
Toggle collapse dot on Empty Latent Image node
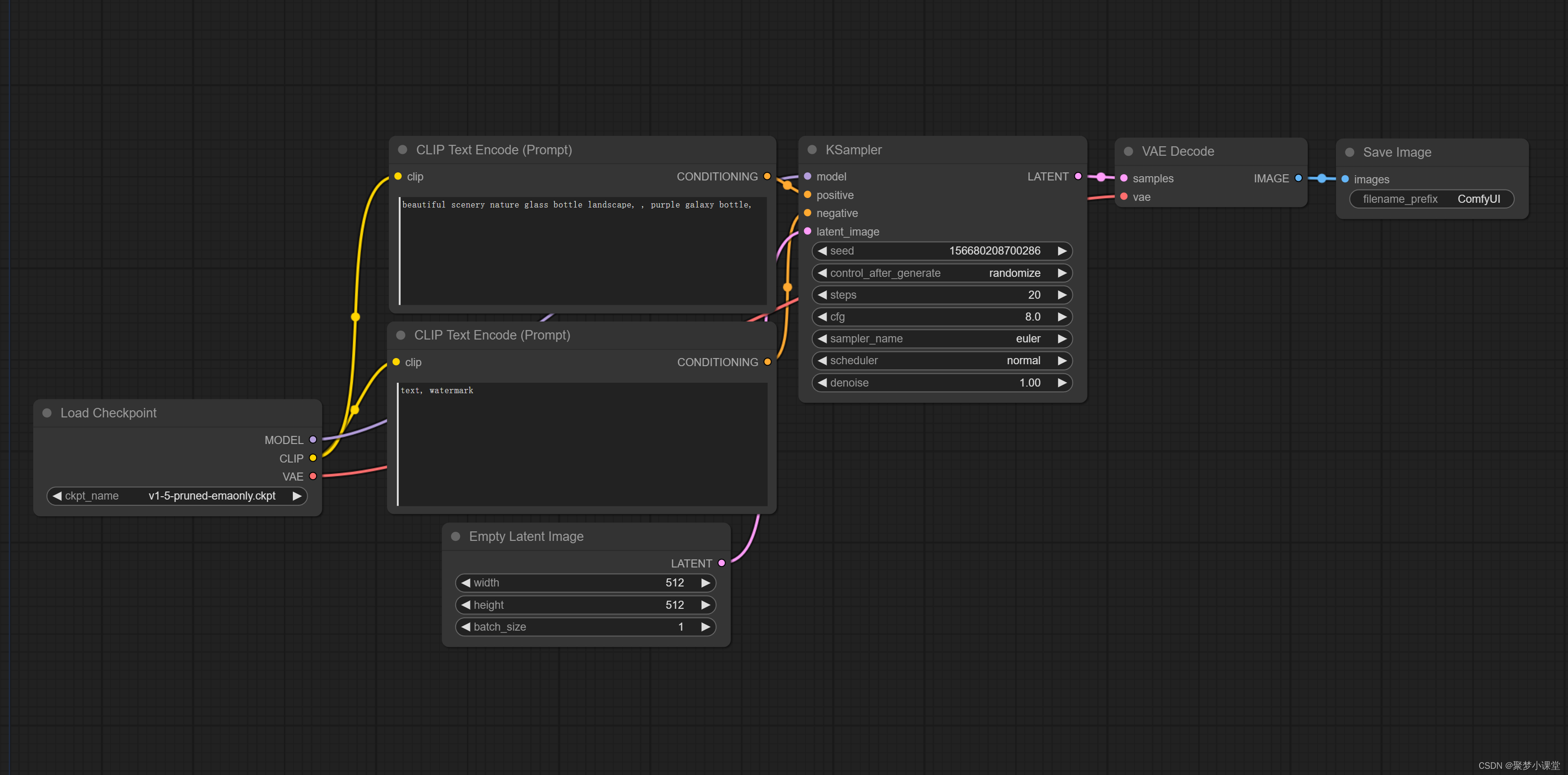pyautogui.click(x=455, y=536)
